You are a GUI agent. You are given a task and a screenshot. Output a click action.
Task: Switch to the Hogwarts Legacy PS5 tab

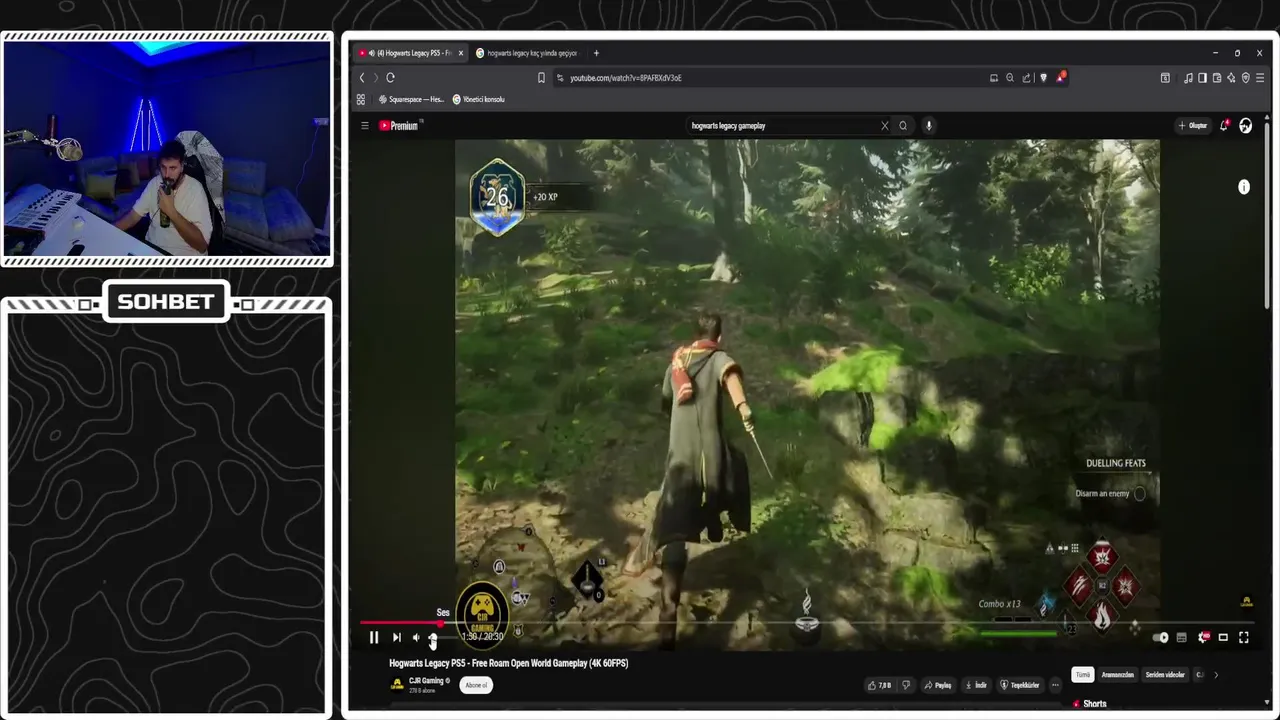point(410,53)
